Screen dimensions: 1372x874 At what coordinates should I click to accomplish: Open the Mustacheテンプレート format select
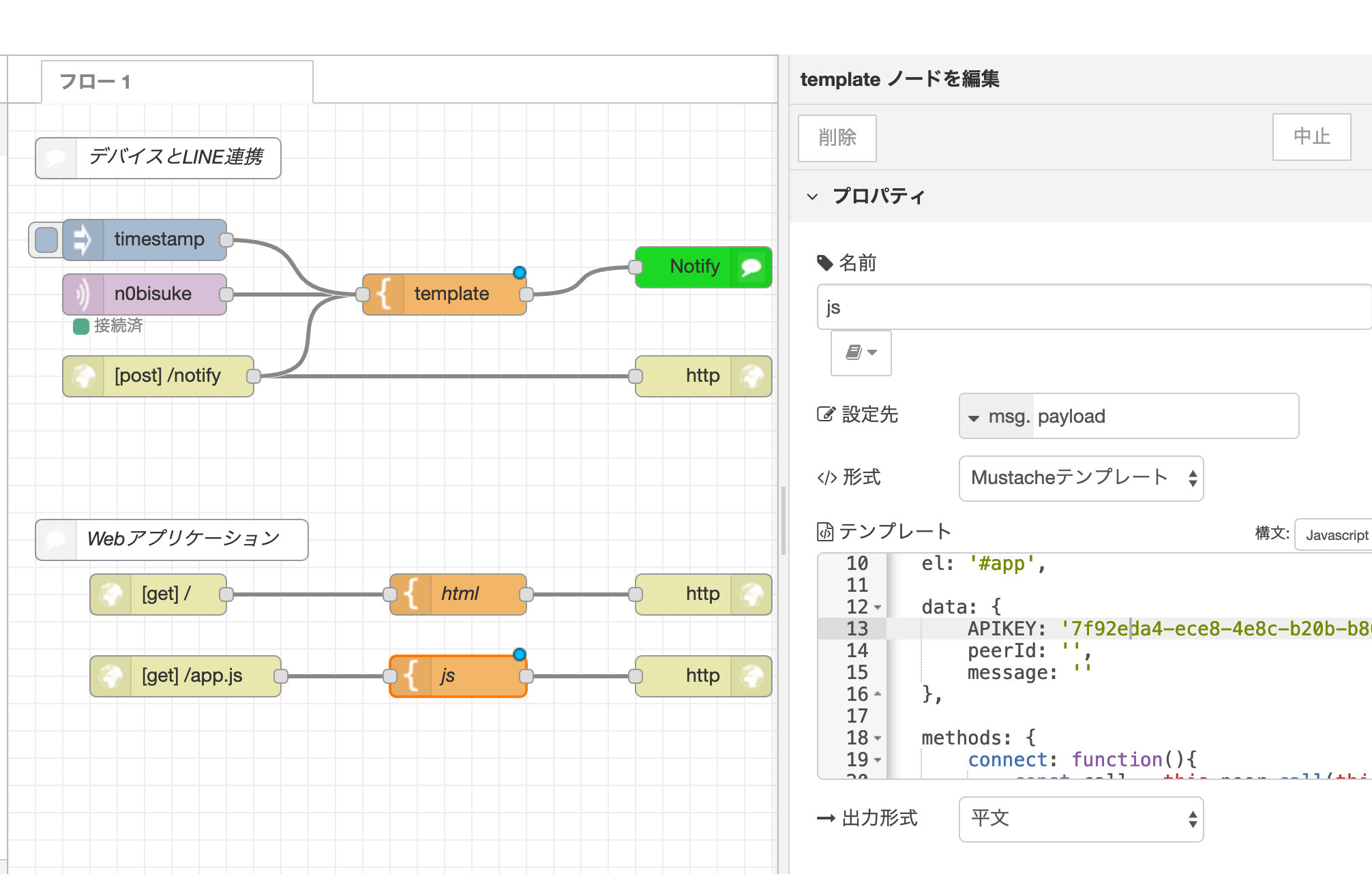coord(1081,478)
